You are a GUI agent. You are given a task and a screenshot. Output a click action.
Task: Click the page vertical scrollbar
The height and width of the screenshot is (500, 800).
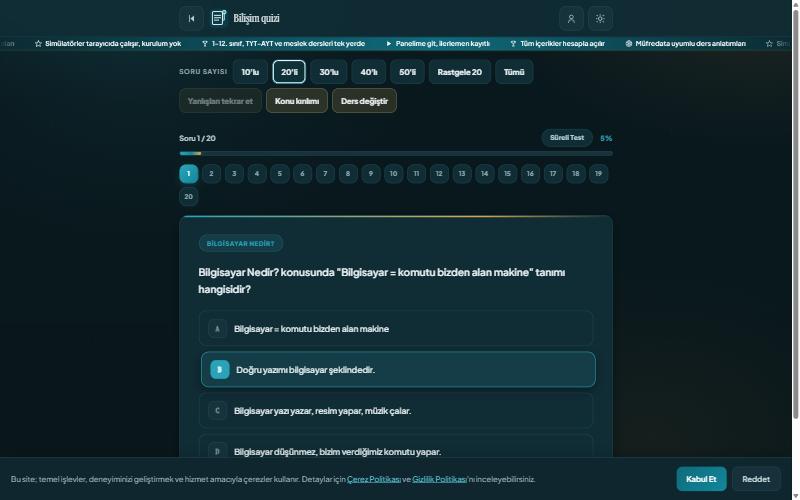click(795, 214)
